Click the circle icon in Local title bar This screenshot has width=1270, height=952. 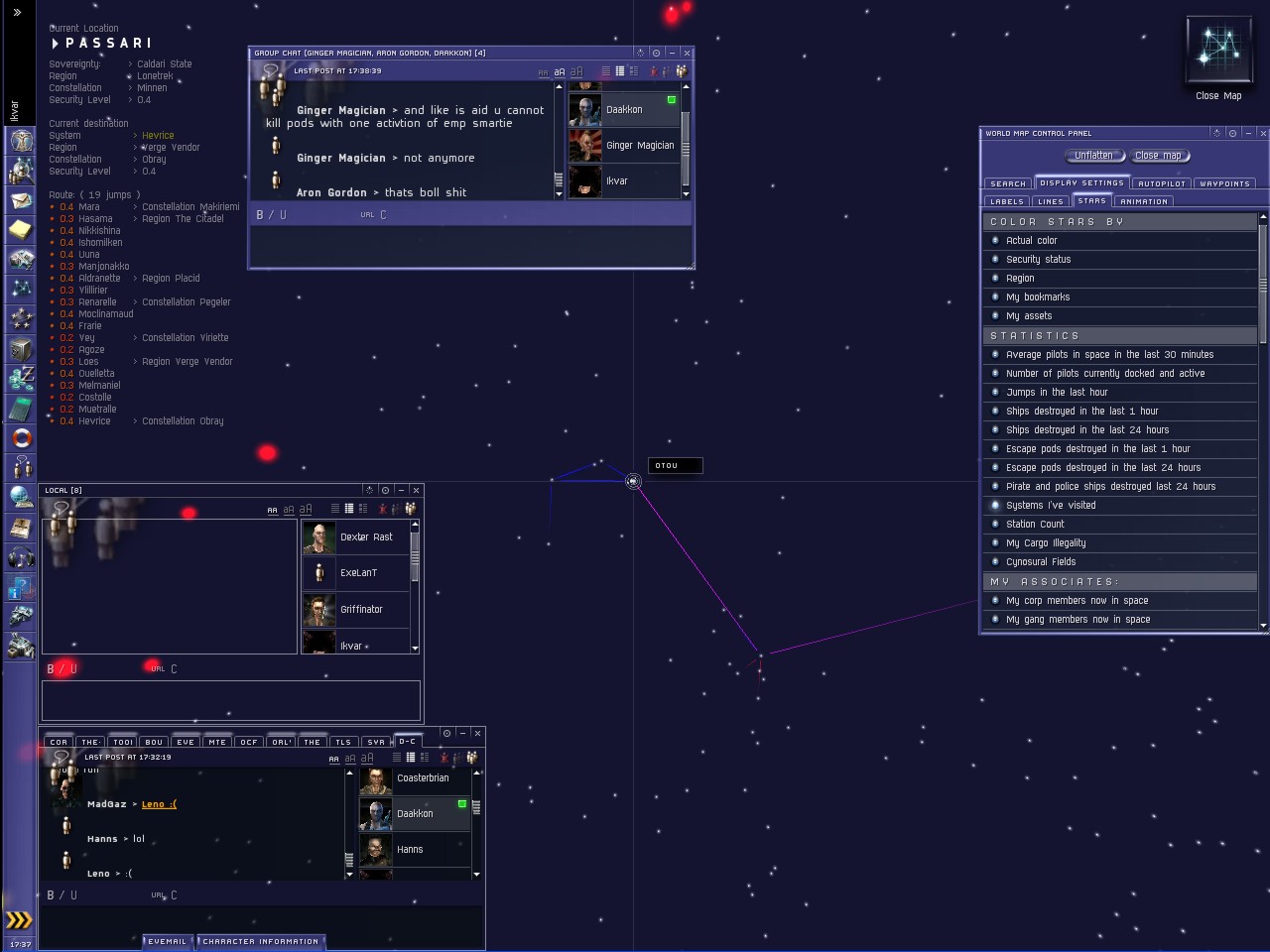click(x=385, y=490)
